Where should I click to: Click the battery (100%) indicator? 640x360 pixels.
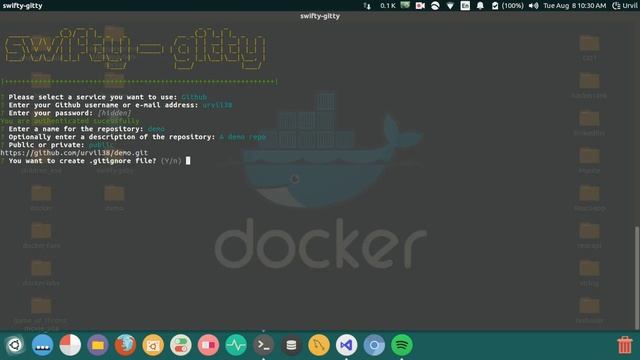[x=507, y=6]
